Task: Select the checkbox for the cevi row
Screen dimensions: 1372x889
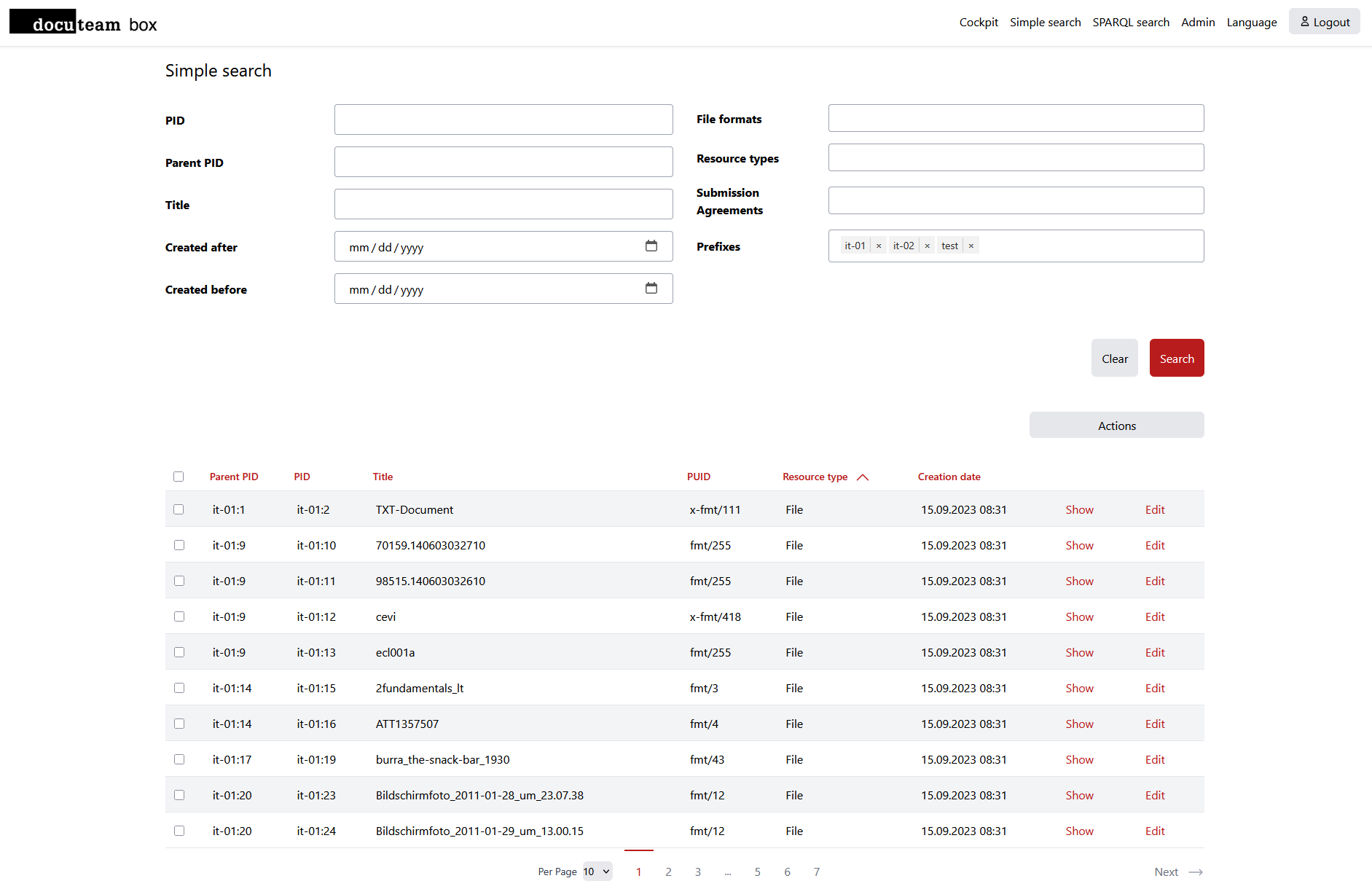Action: (x=179, y=616)
